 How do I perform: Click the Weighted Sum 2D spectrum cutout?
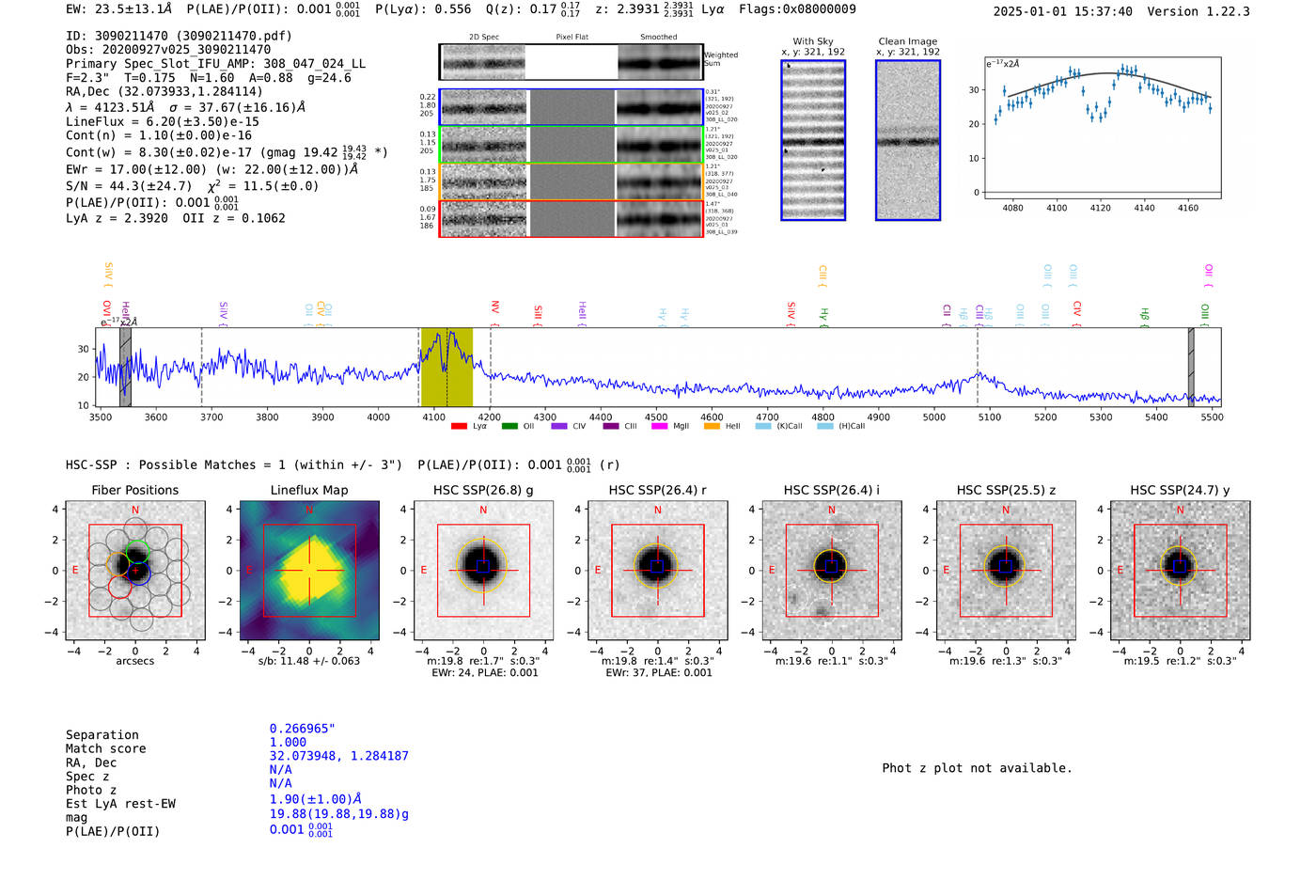coord(572,62)
